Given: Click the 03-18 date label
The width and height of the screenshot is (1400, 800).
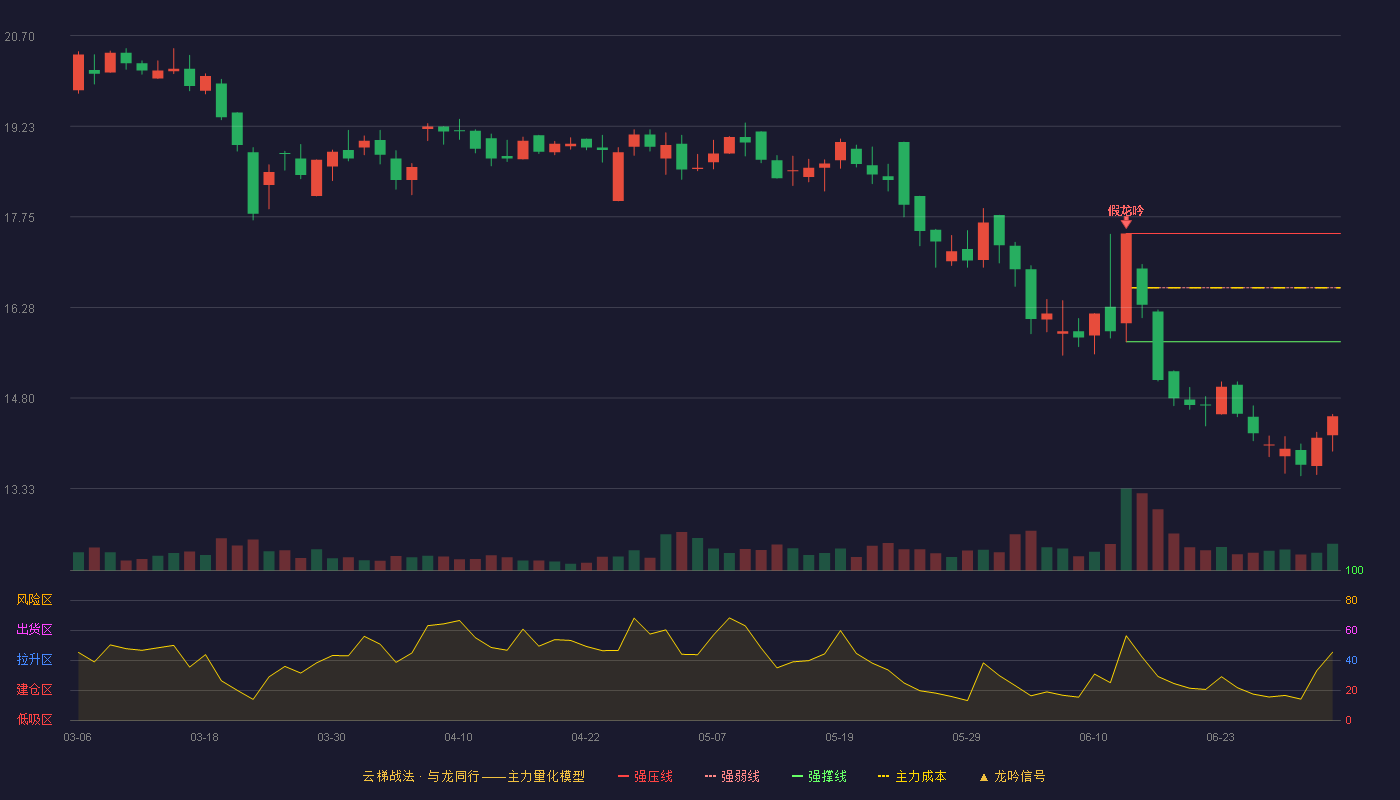Looking at the screenshot, I should [x=204, y=737].
